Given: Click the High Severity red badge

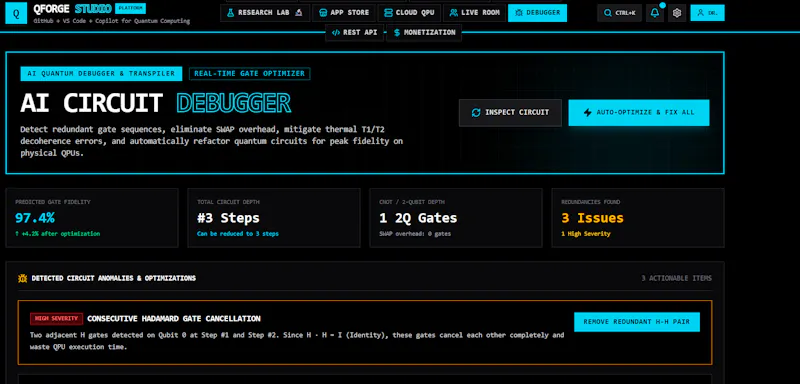Looking at the screenshot, I should coord(56,319).
